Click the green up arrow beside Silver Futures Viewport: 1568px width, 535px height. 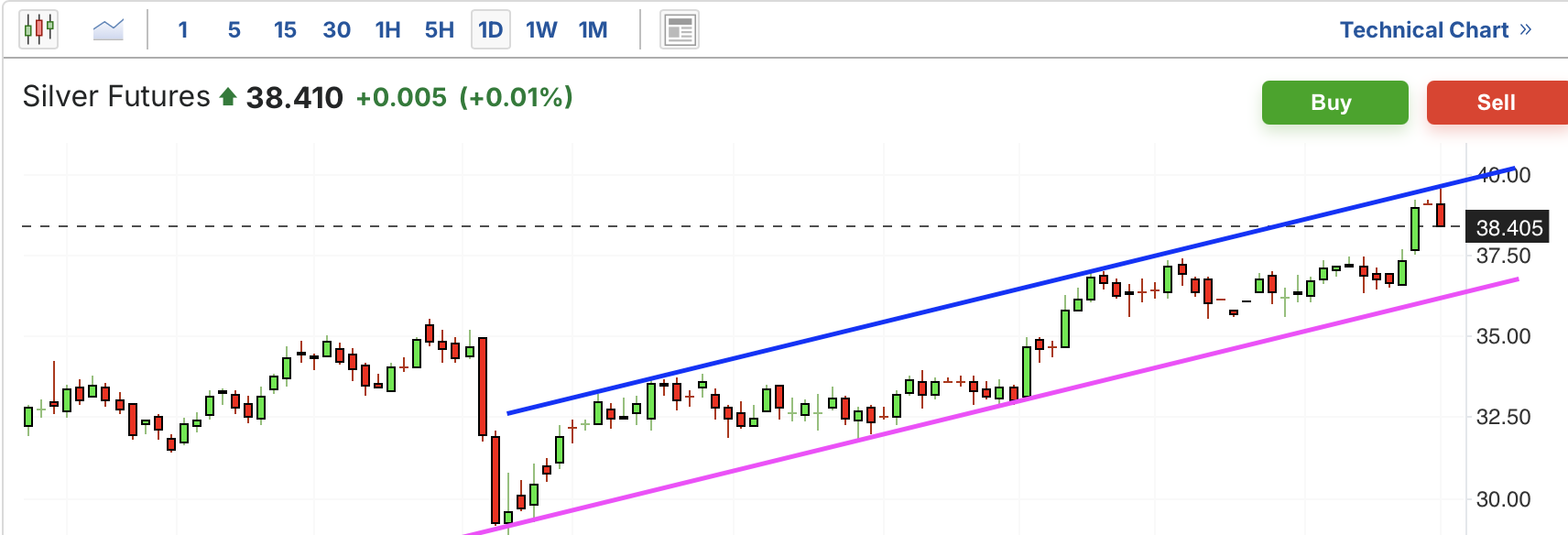(228, 96)
